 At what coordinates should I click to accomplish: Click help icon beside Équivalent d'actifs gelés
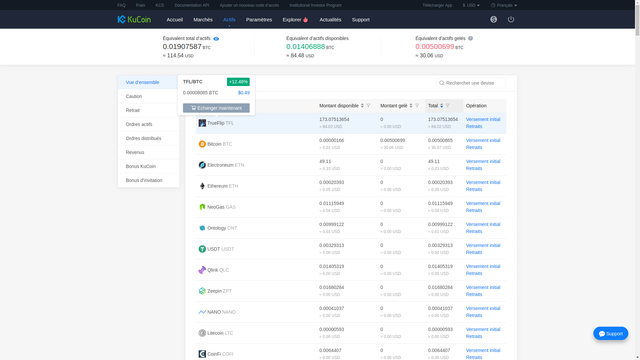click(x=470, y=38)
